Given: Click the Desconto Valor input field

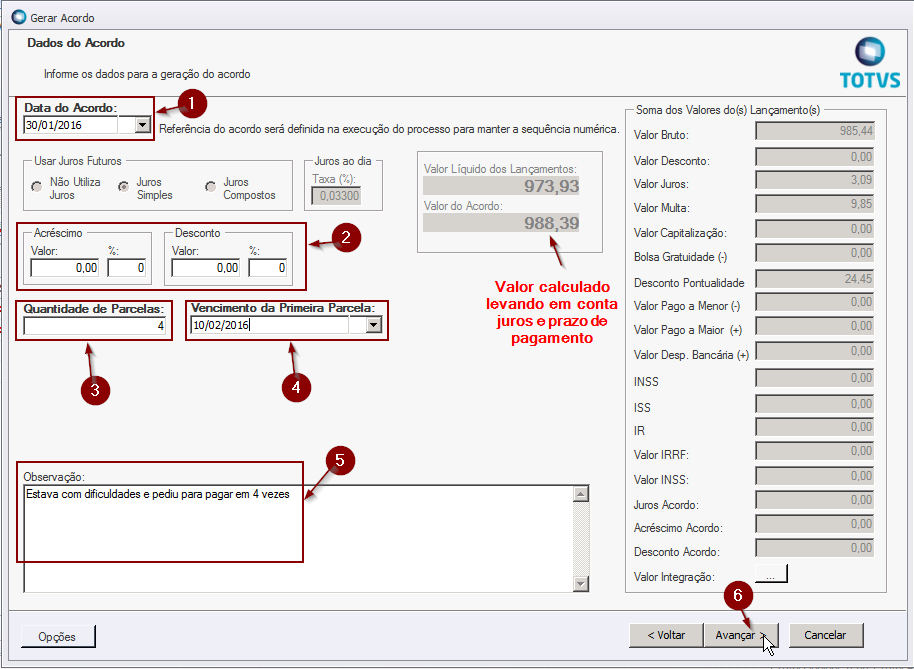Looking at the screenshot, I should point(207,268).
